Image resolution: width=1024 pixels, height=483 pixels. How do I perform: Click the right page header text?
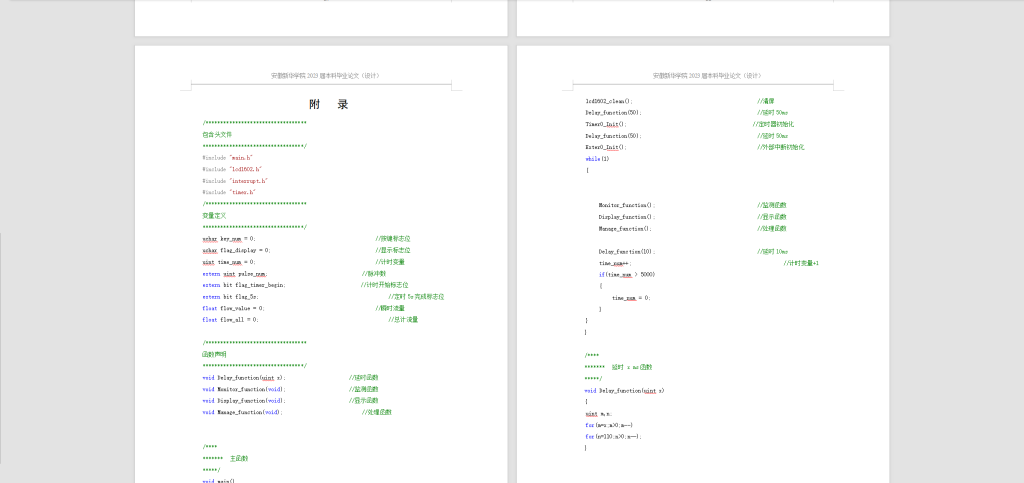(707, 75)
